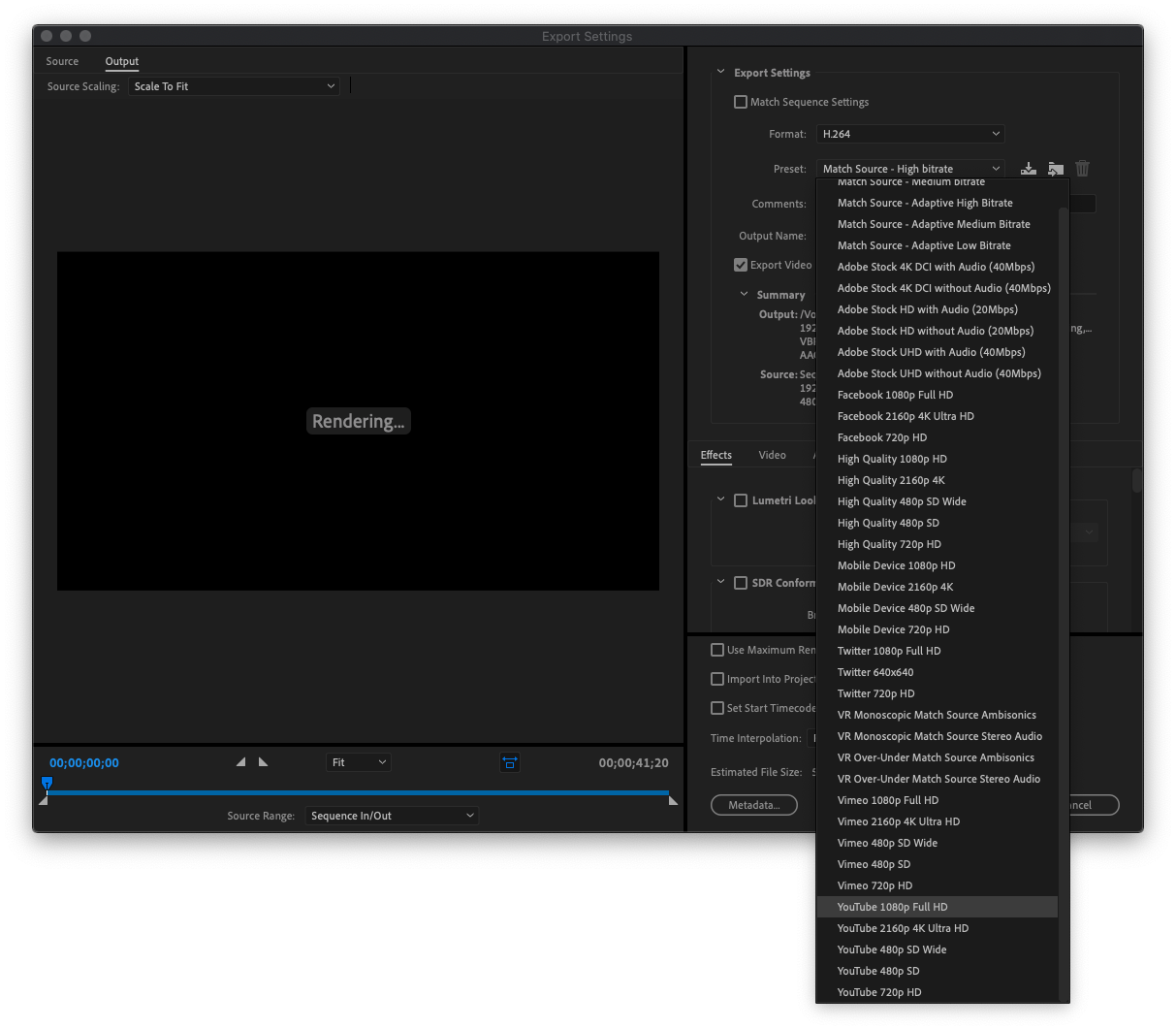Click the blue playhead marker on timeline
The image size is (1176, 1029).
pyautogui.click(x=47, y=783)
